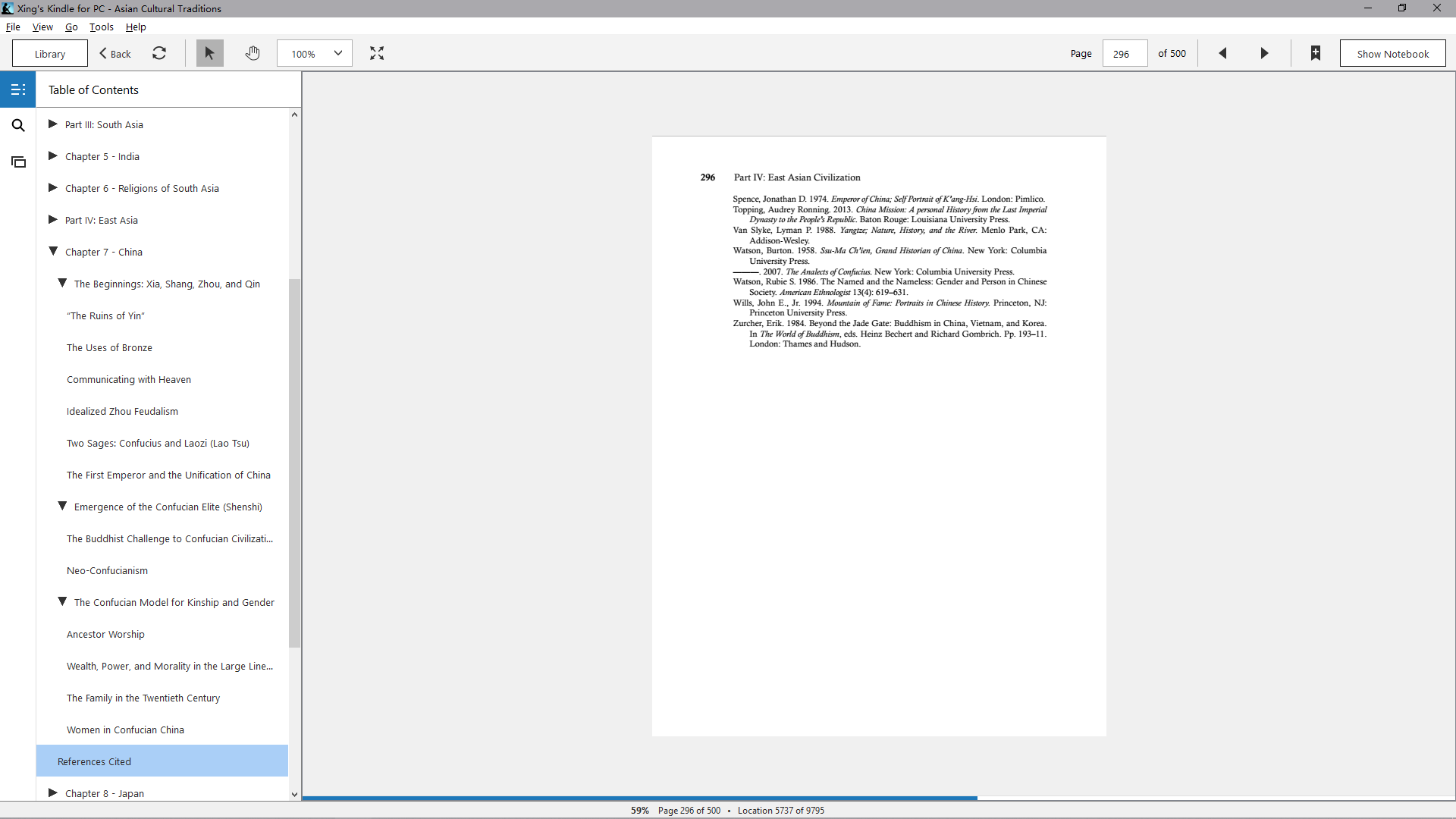Click Show Notebook button
Image resolution: width=1456 pixels, height=819 pixels.
1392,54
